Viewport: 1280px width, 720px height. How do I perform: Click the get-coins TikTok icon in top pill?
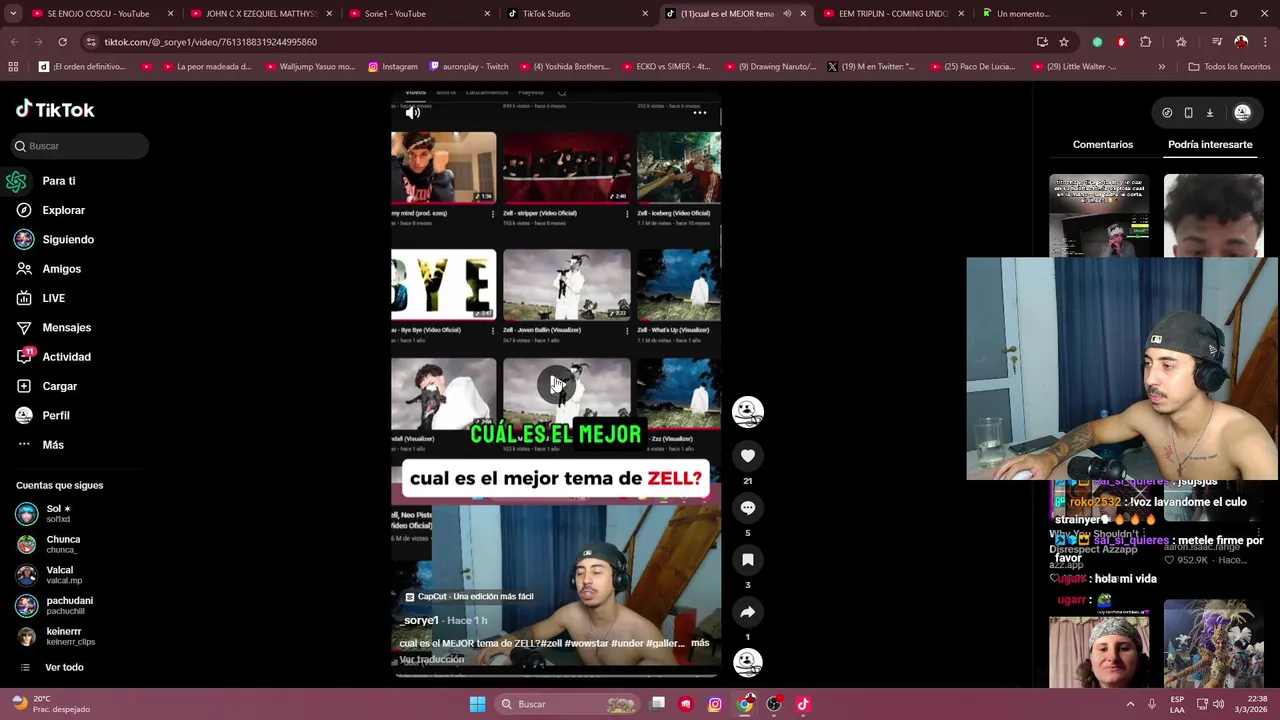(1167, 113)
